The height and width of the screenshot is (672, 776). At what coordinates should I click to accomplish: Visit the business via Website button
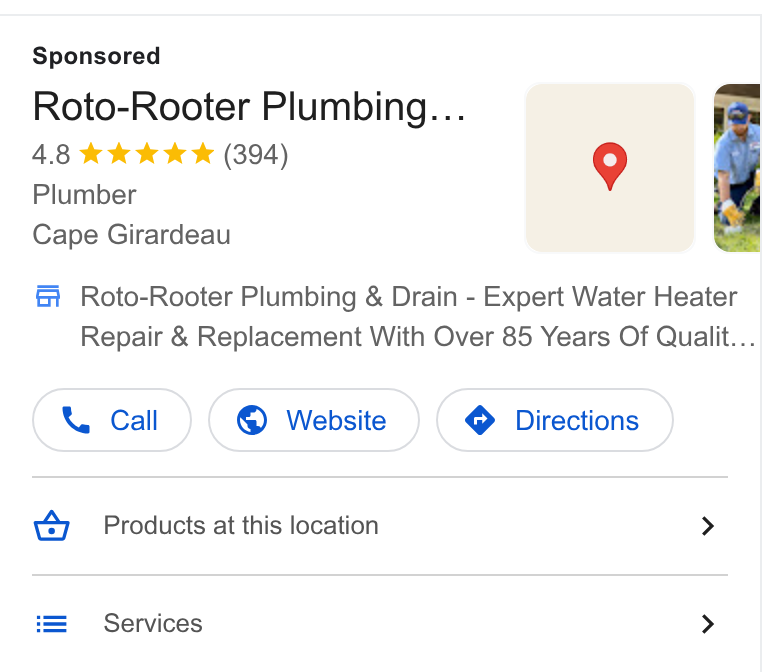[314, 420]
